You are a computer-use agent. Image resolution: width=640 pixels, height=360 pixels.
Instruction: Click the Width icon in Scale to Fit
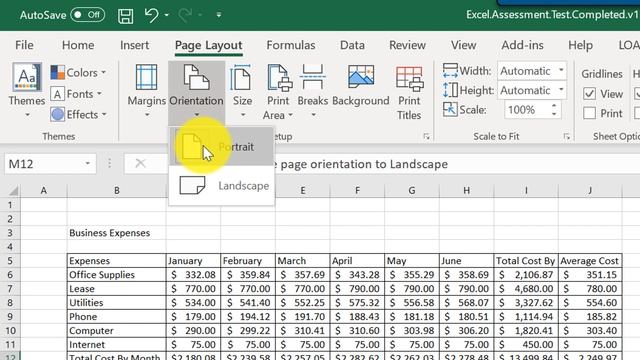coord(450,71)
